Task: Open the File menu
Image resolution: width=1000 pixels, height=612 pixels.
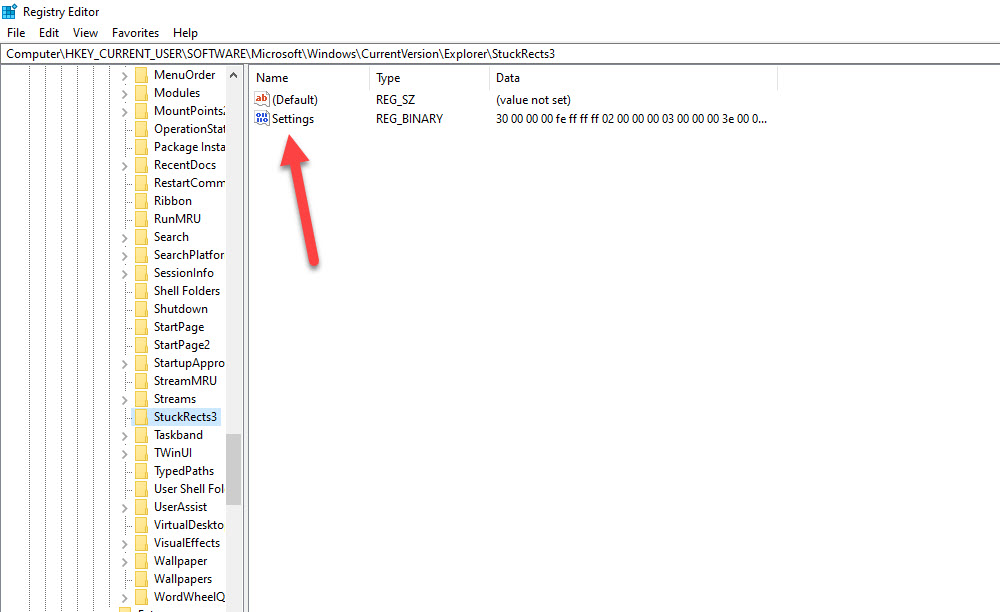Action: point(16,33)
